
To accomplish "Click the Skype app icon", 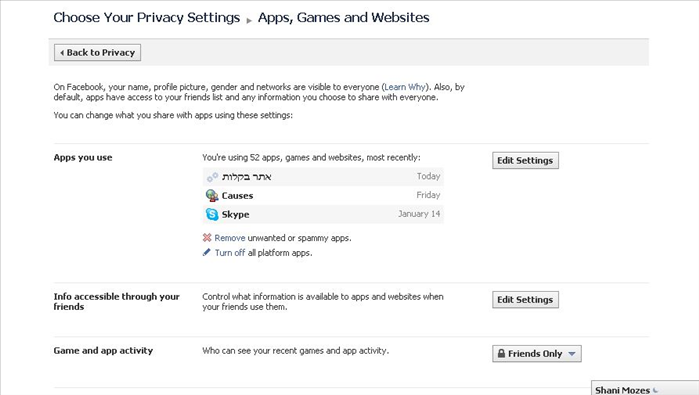I will (212, 214).
